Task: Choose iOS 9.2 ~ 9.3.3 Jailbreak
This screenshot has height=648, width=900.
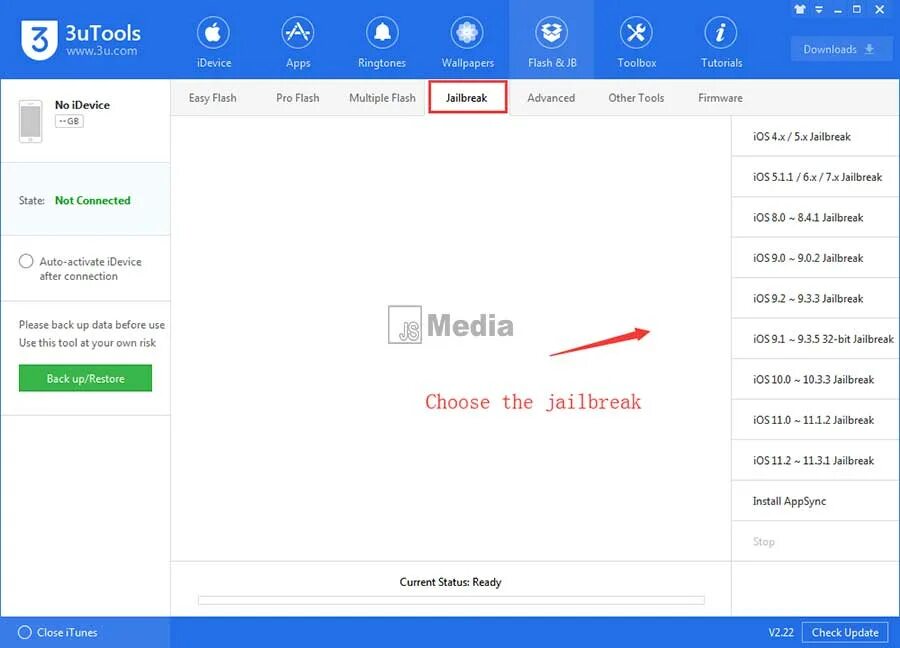Action: [x=815, y=298]
